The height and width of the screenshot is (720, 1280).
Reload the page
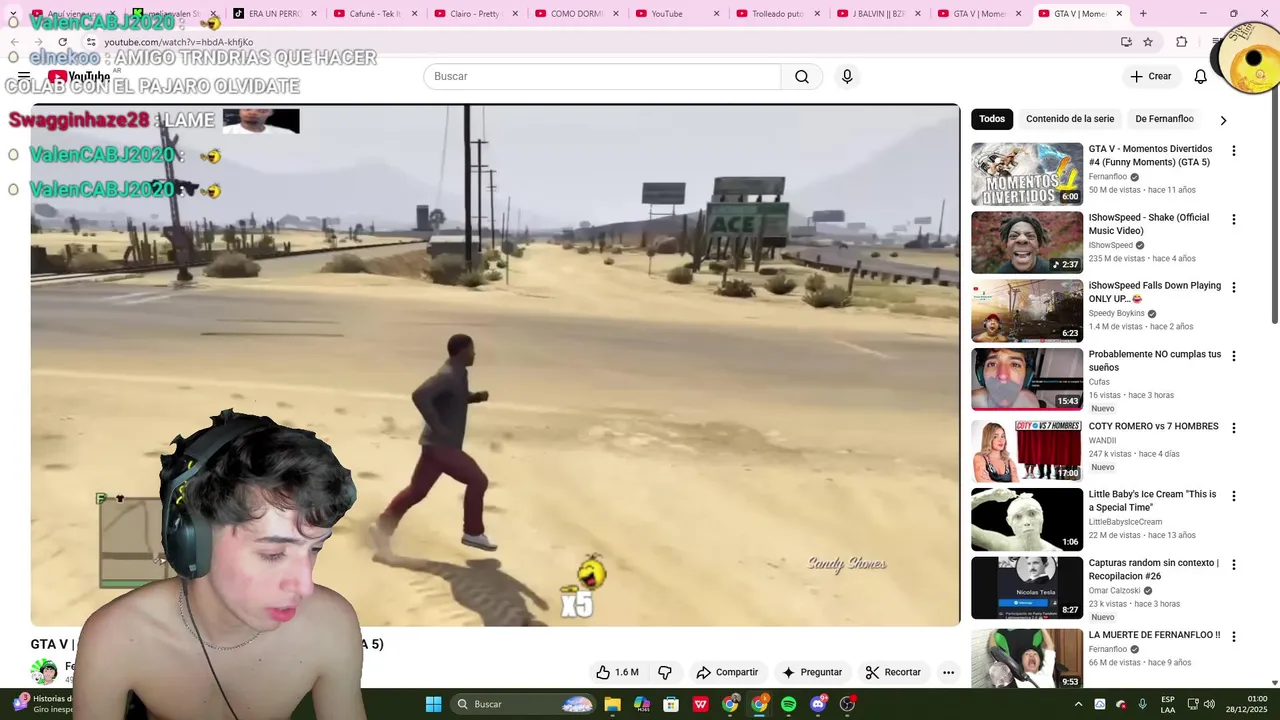(x=62, y=42)
